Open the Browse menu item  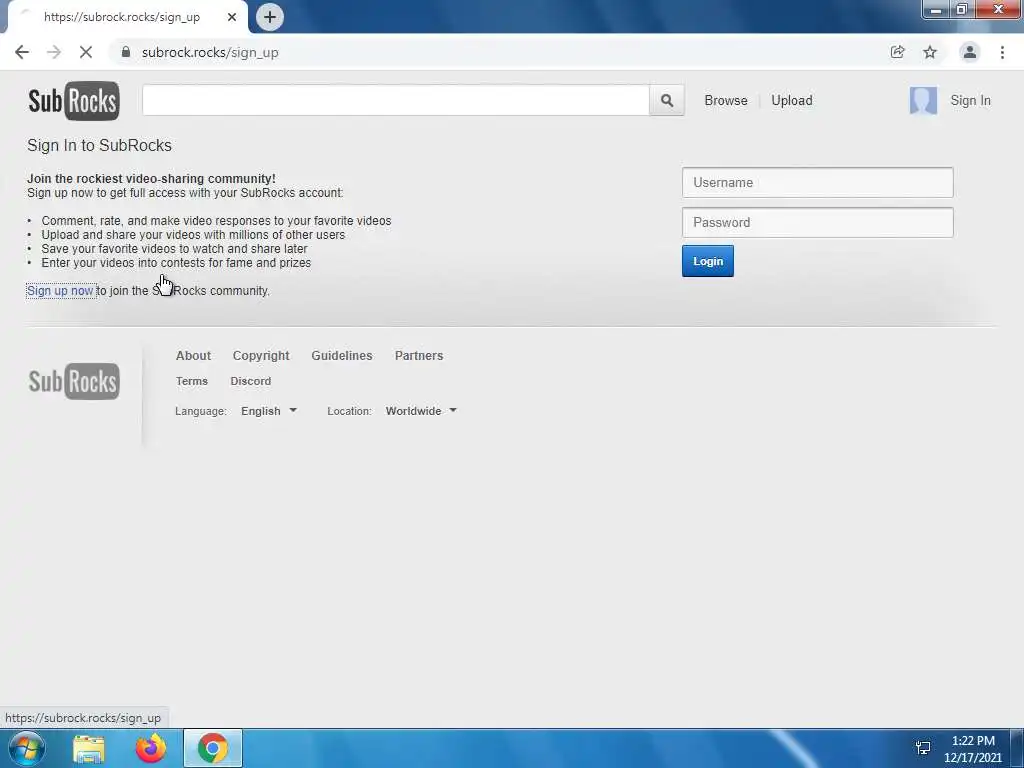click(726, 101)
